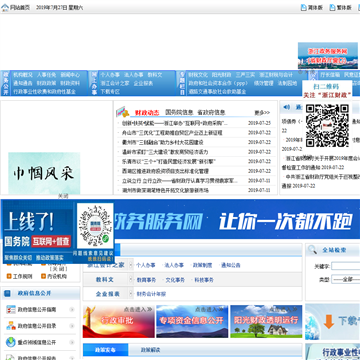Click the 更多>> link for news
This screenshot has width=360, height=360.
262,113
